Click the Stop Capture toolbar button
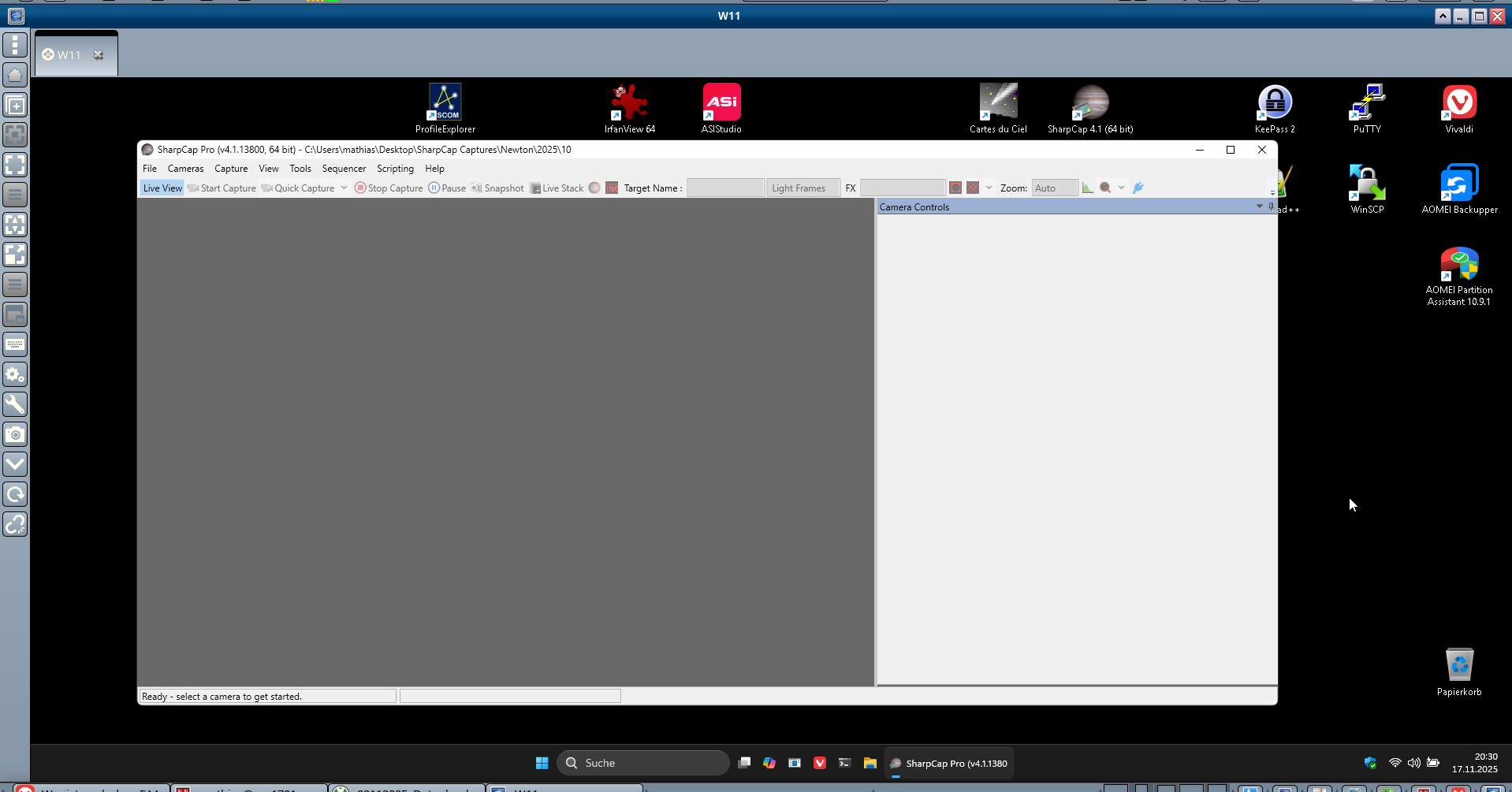Screen dimensions: 1512x792 click(389, 188)
